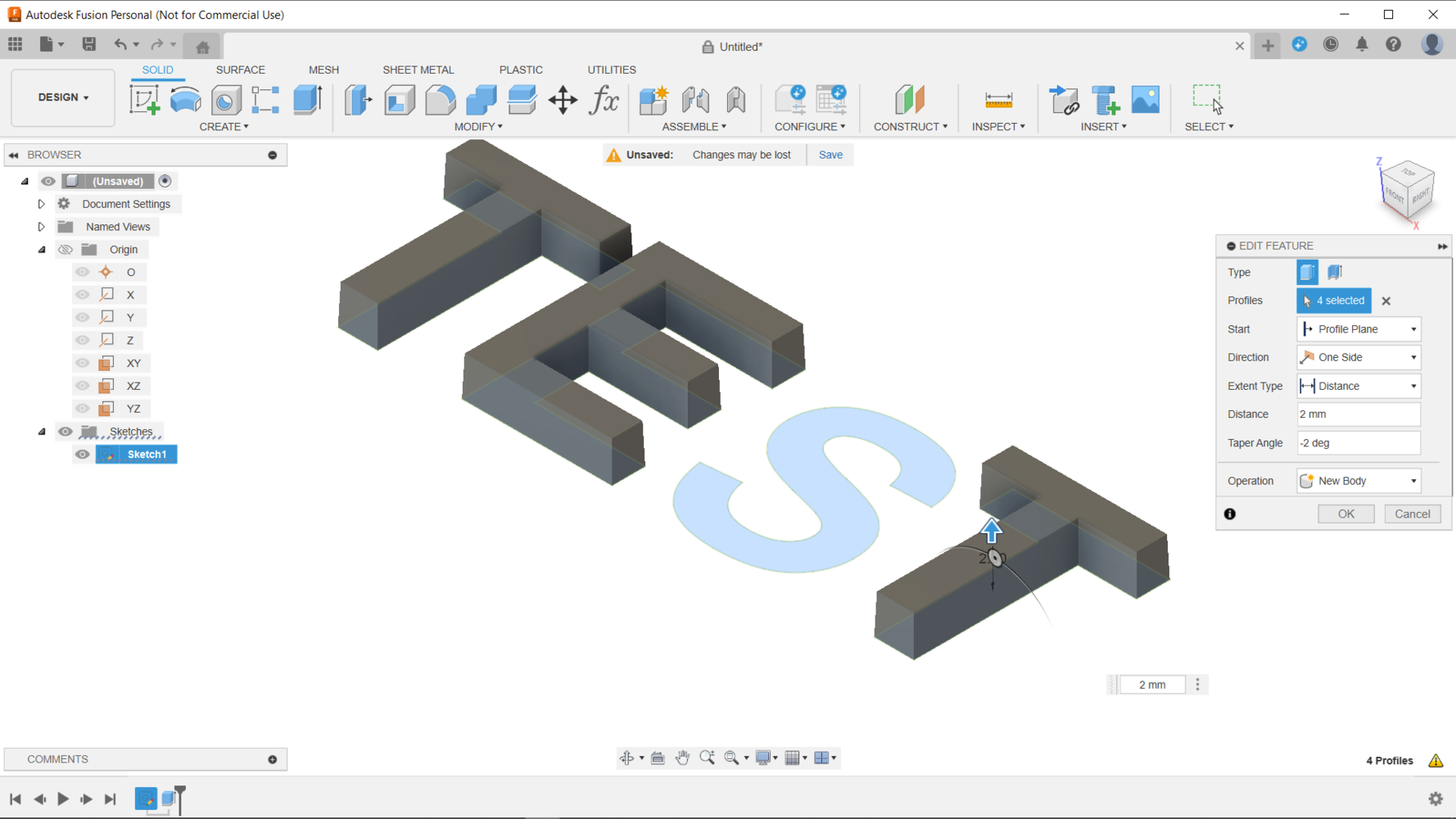Click the Pan hand tool in navigation bar

click(x=682, y=758)
